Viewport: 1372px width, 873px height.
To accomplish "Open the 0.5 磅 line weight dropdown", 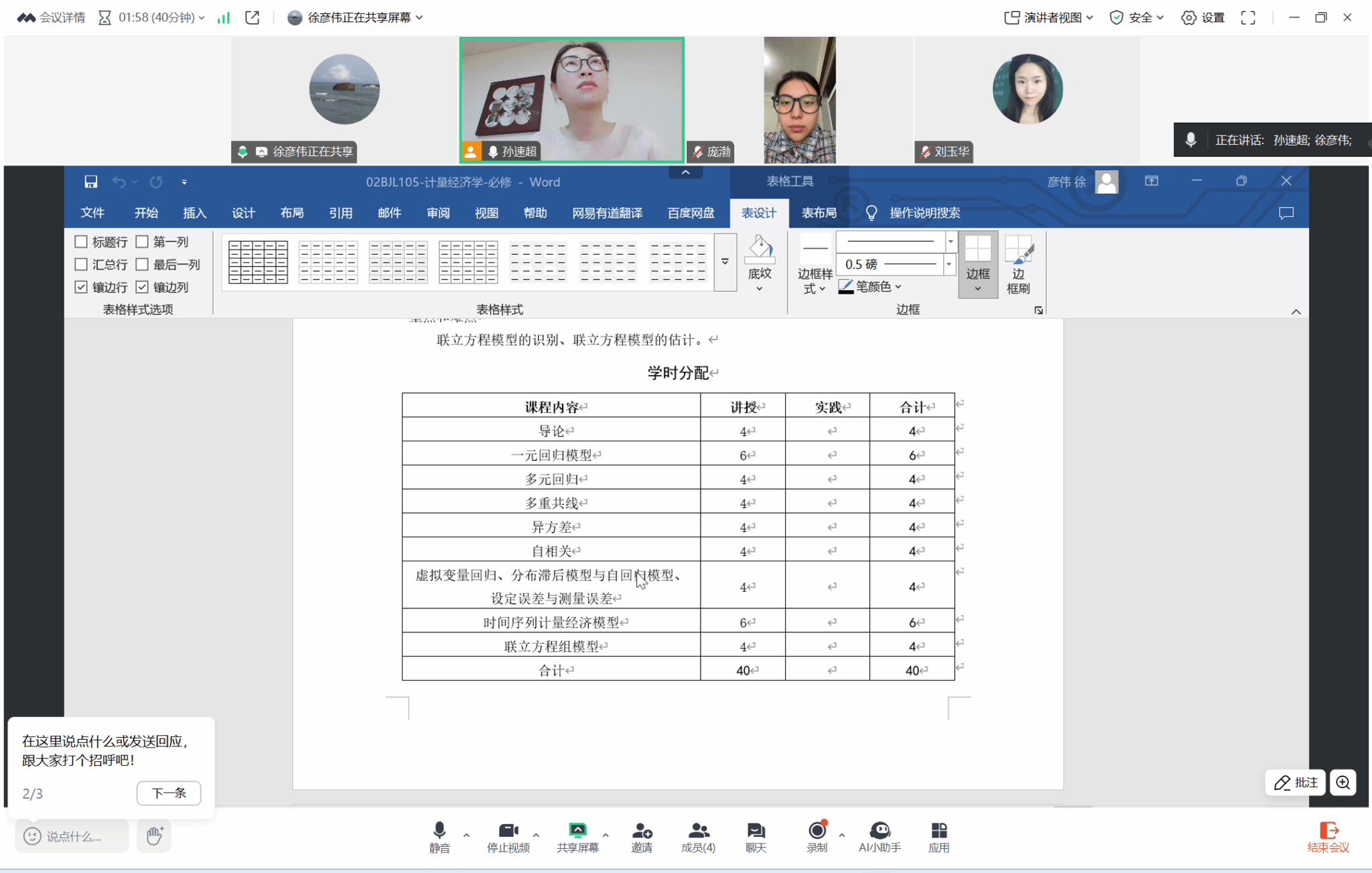I will click(949, 265).
